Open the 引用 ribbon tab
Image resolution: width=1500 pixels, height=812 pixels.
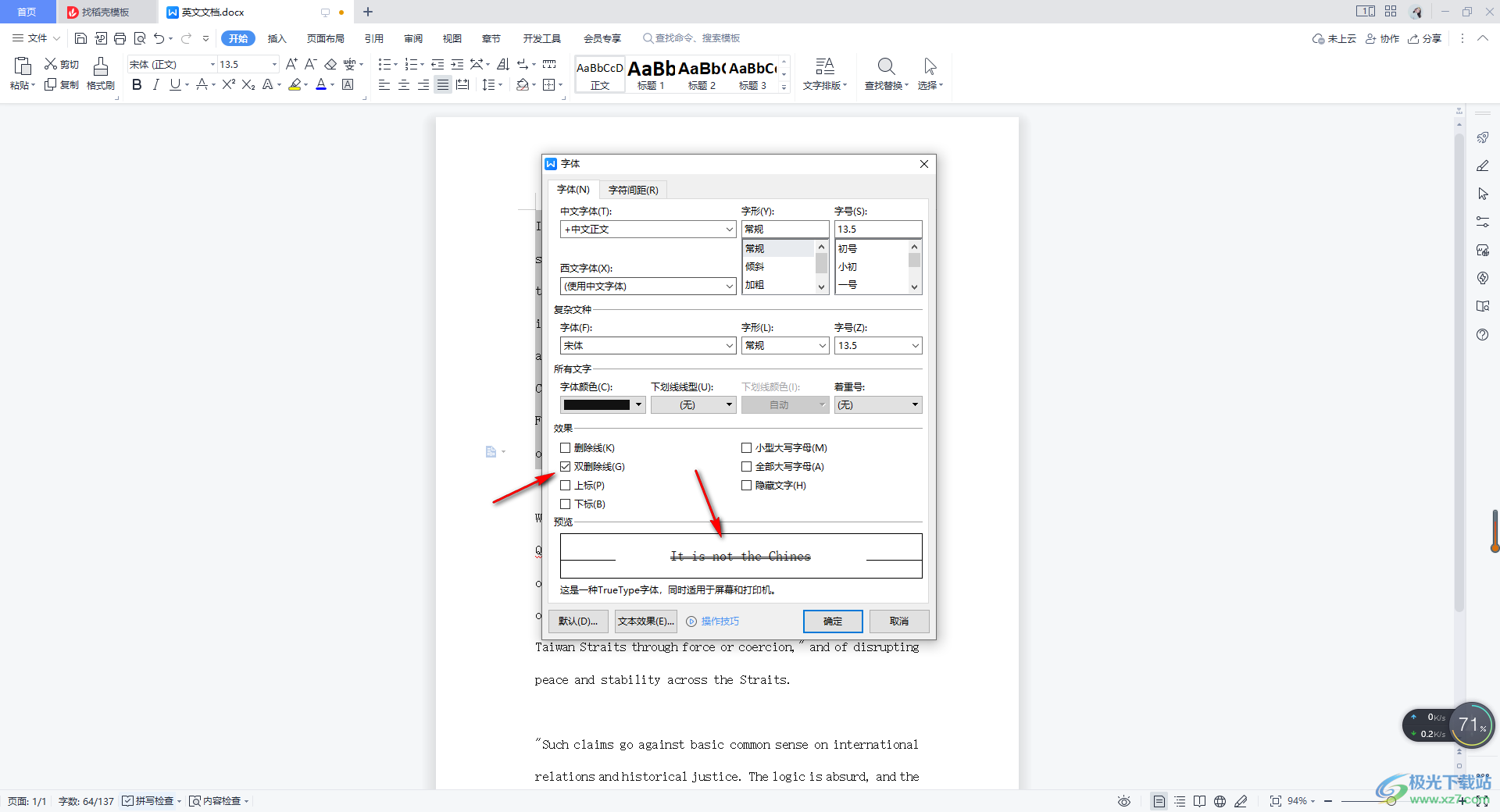pyautogui.click(x=374, y=38)
